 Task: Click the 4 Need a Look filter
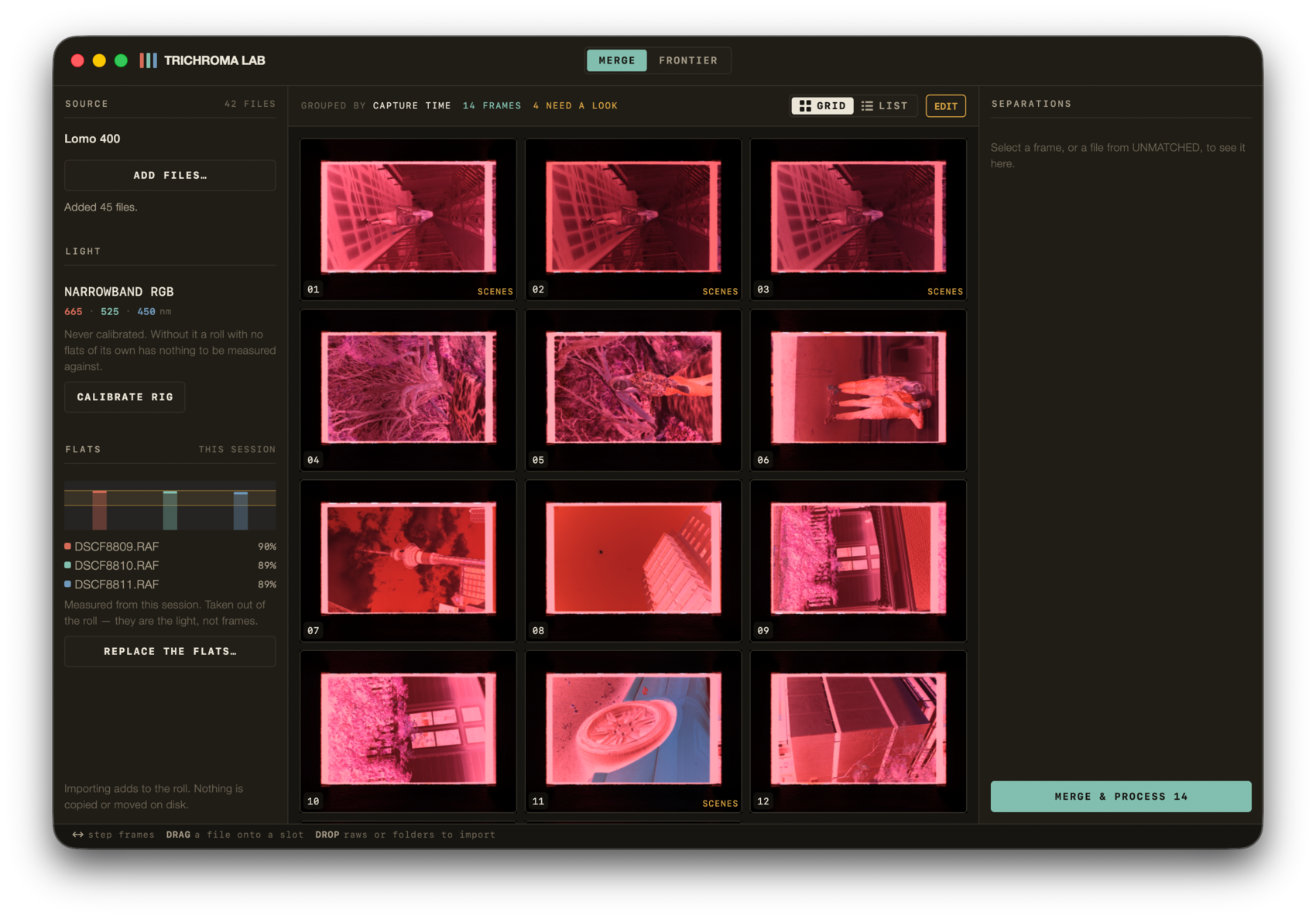(575, 106)
